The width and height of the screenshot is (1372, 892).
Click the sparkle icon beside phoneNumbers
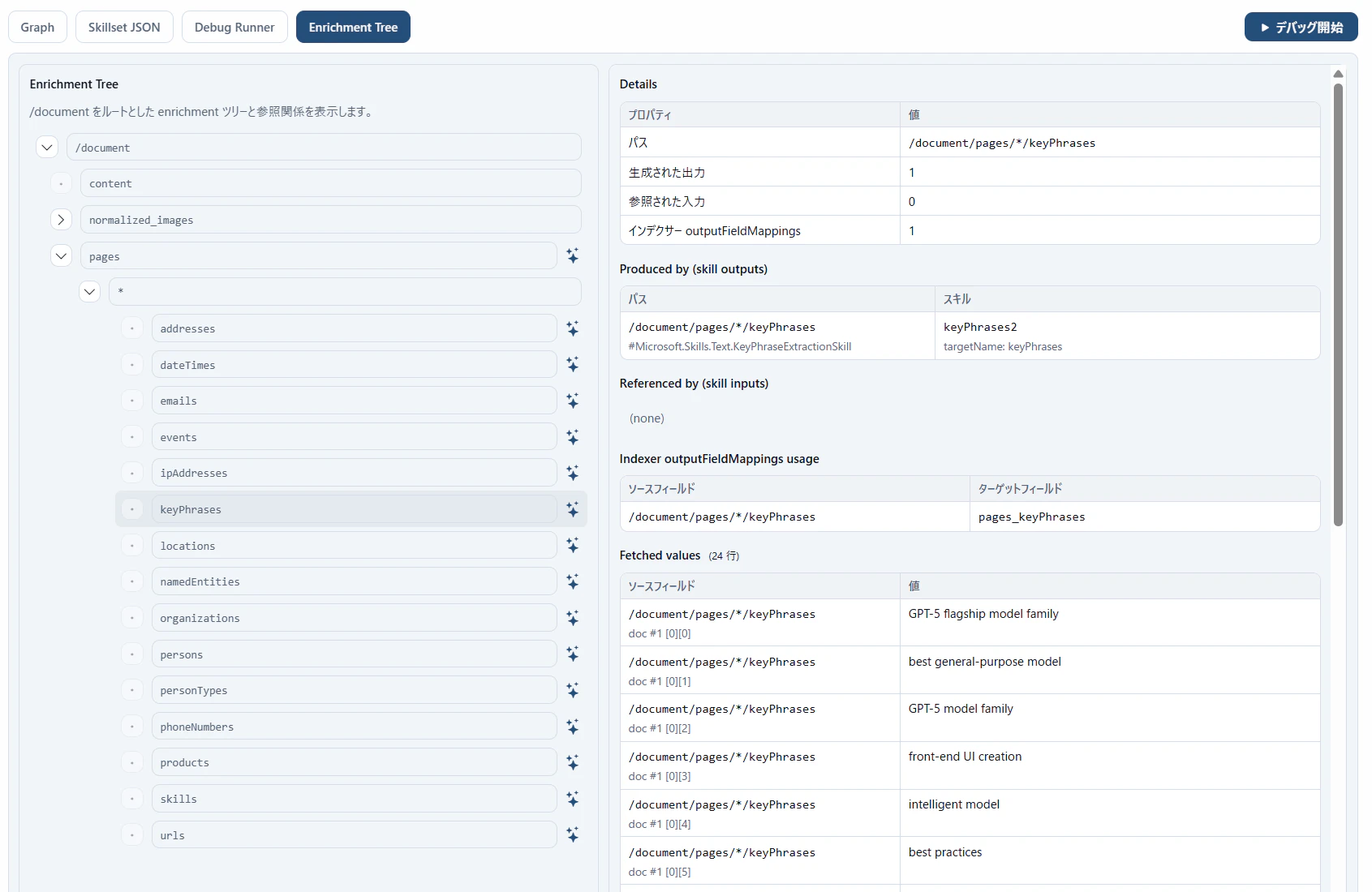coord(573,727)
